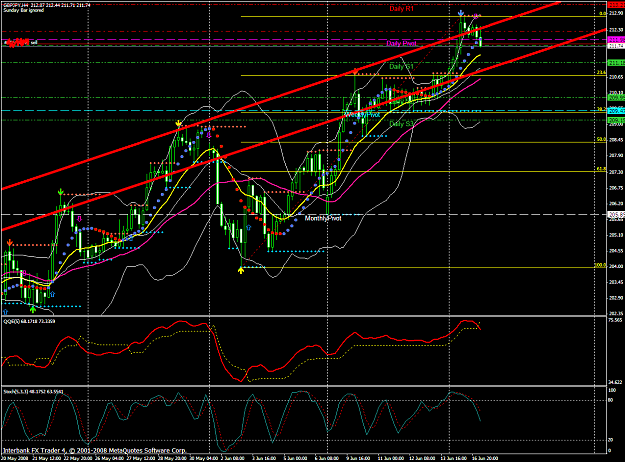Select the 'Daily Pivot' magenta label
This screenshot has height=462, width=625.
click(x=401, y=43)
